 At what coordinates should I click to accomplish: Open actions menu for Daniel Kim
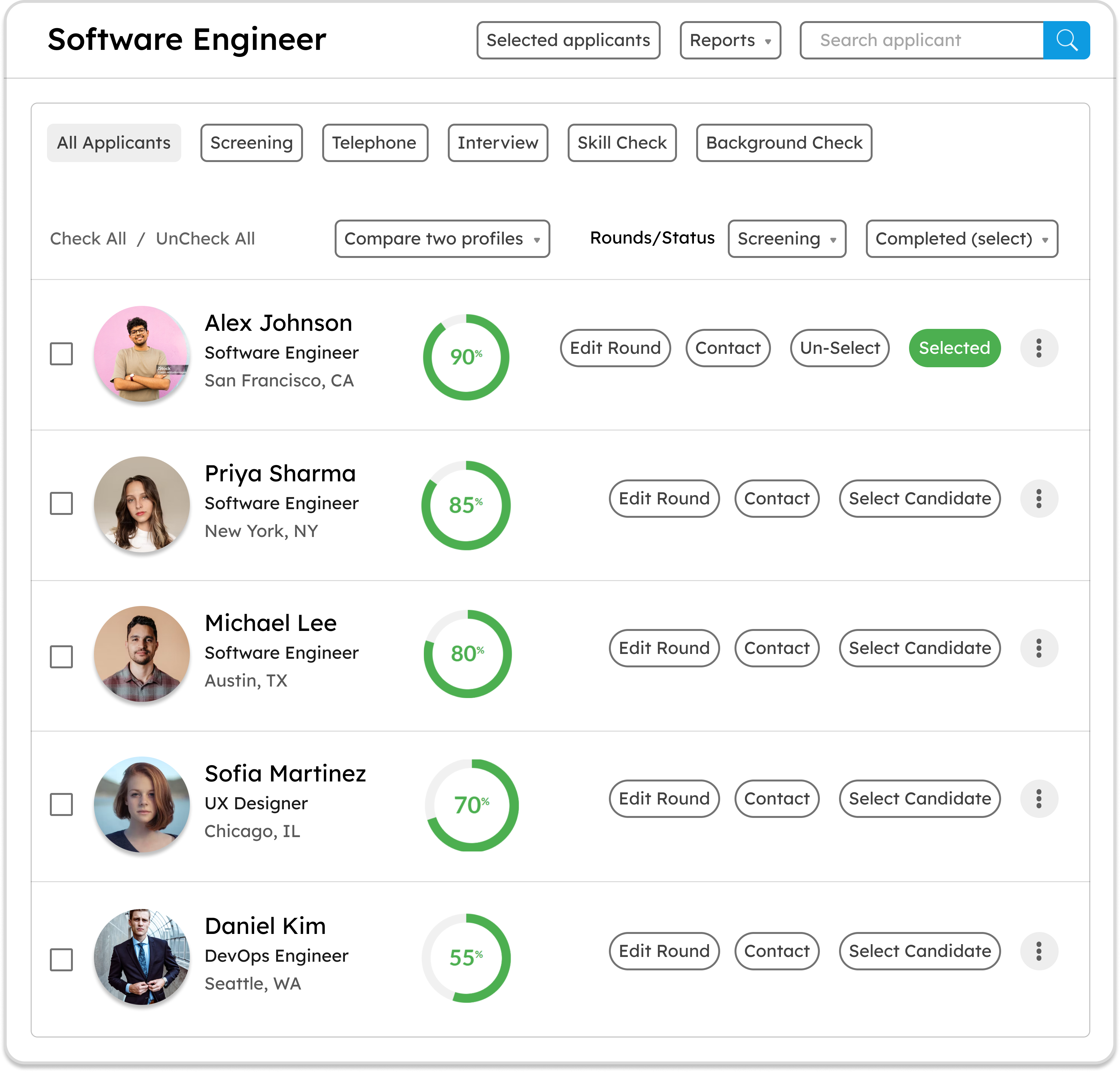click(1039, 951)
